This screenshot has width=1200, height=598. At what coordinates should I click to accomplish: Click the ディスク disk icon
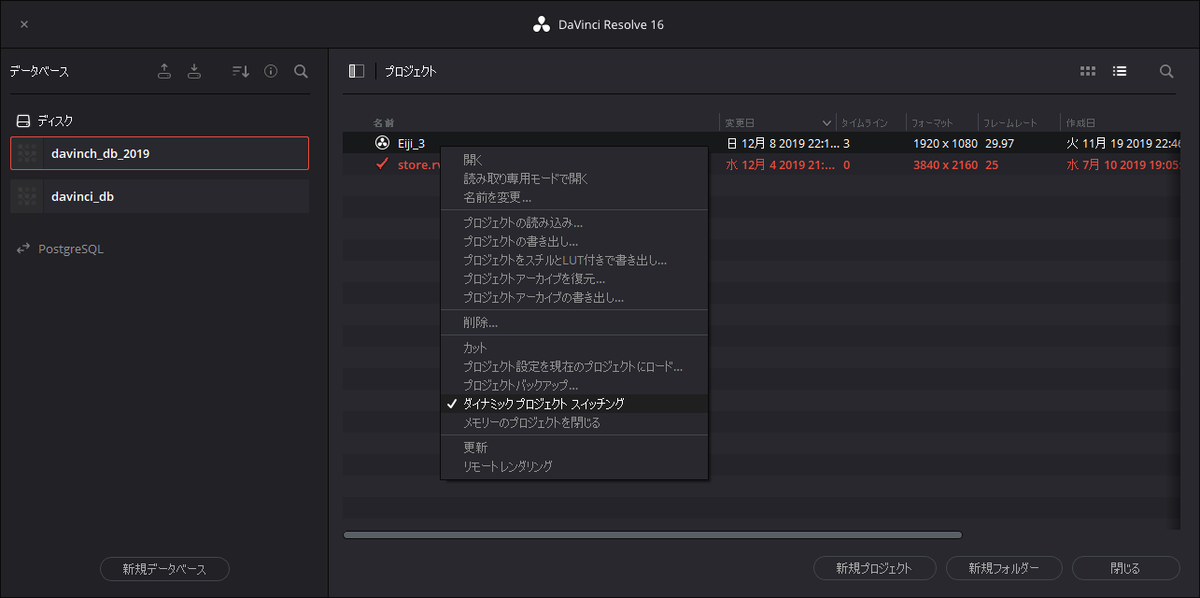point(24,121)
